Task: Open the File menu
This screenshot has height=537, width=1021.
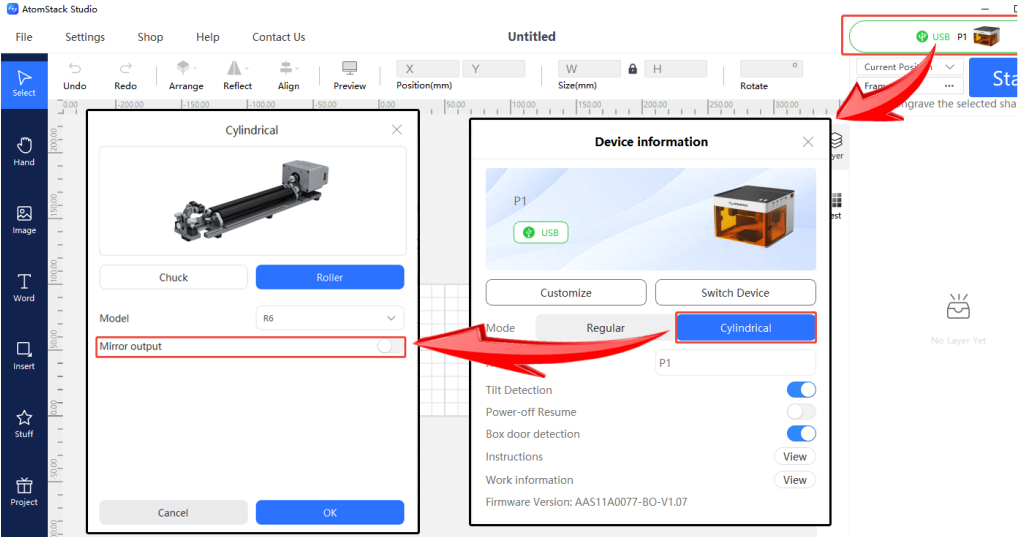Action: coord(24,37)
